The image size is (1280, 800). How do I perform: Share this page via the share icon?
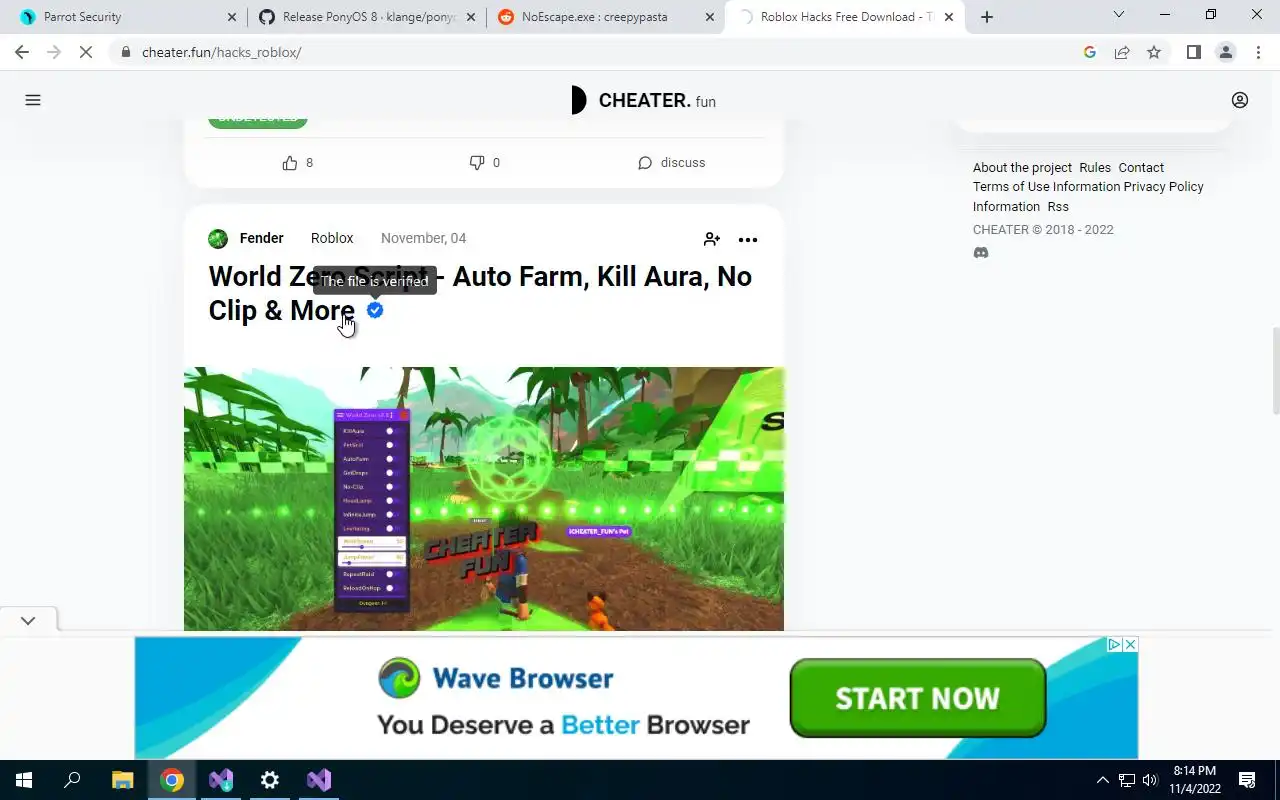pos(1122,52)
